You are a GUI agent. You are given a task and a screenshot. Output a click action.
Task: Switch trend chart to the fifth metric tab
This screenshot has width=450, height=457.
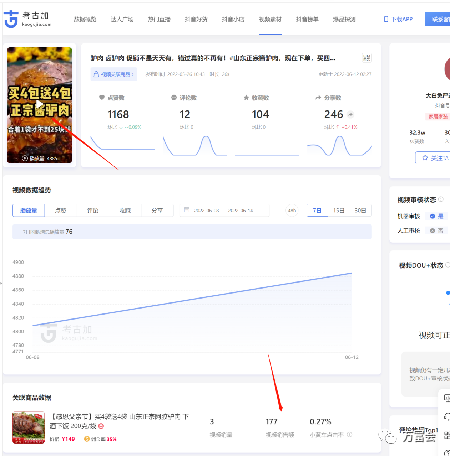(x=157, y=210)
